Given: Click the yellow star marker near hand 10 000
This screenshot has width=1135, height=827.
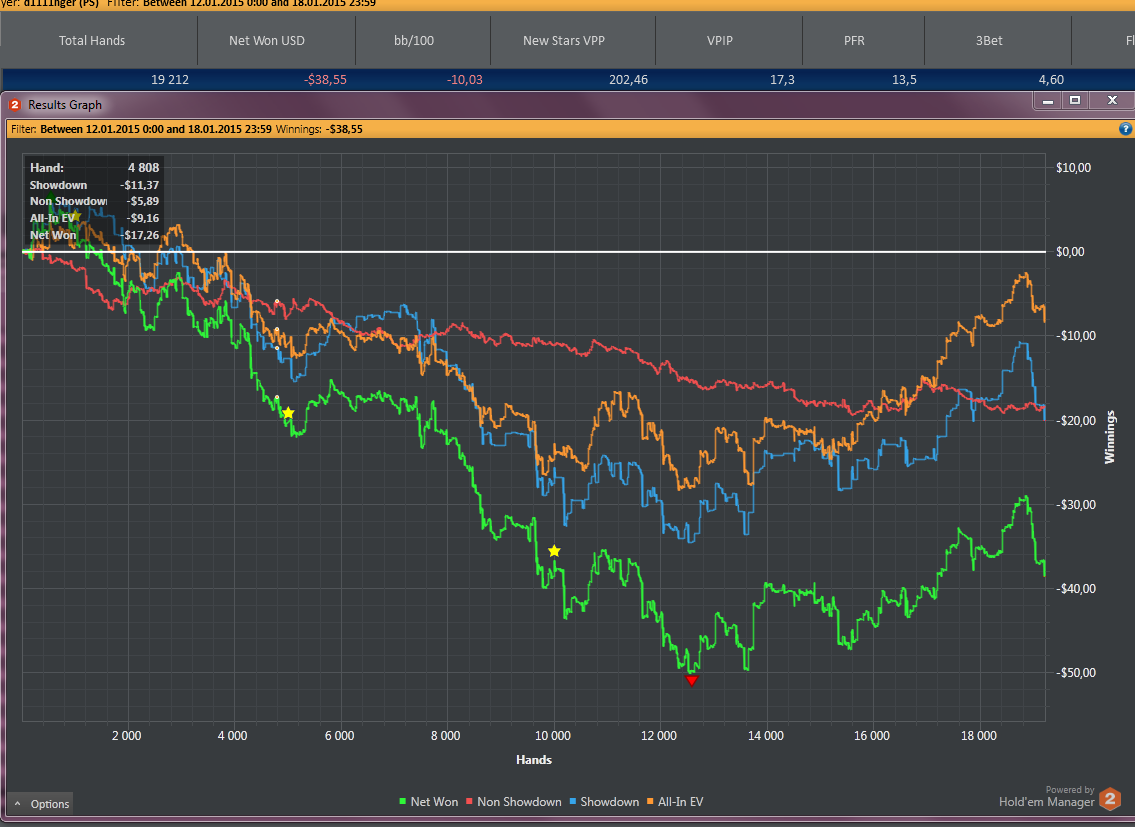Looking at the screenshot, I should [554, 551].
